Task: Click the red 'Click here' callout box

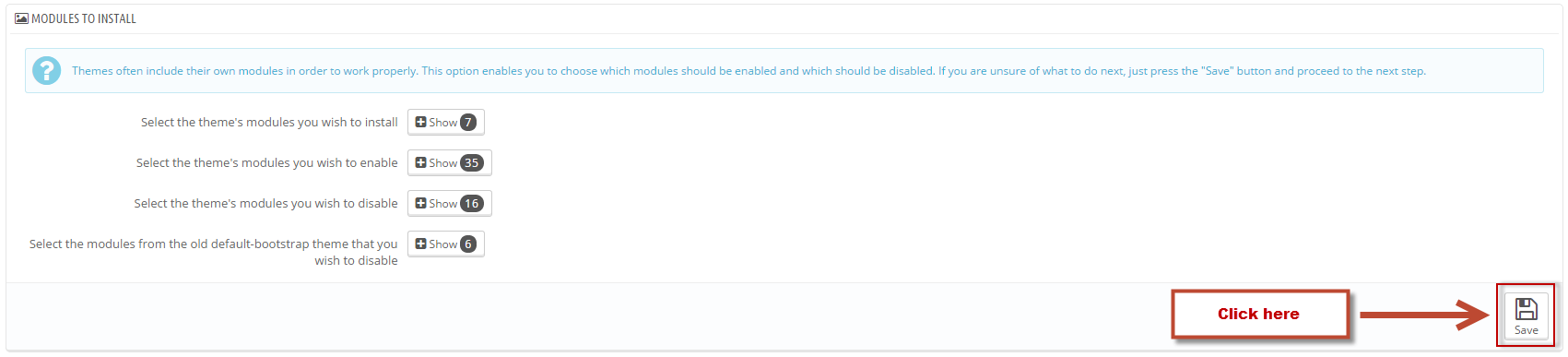Action: pos(1259,314)
